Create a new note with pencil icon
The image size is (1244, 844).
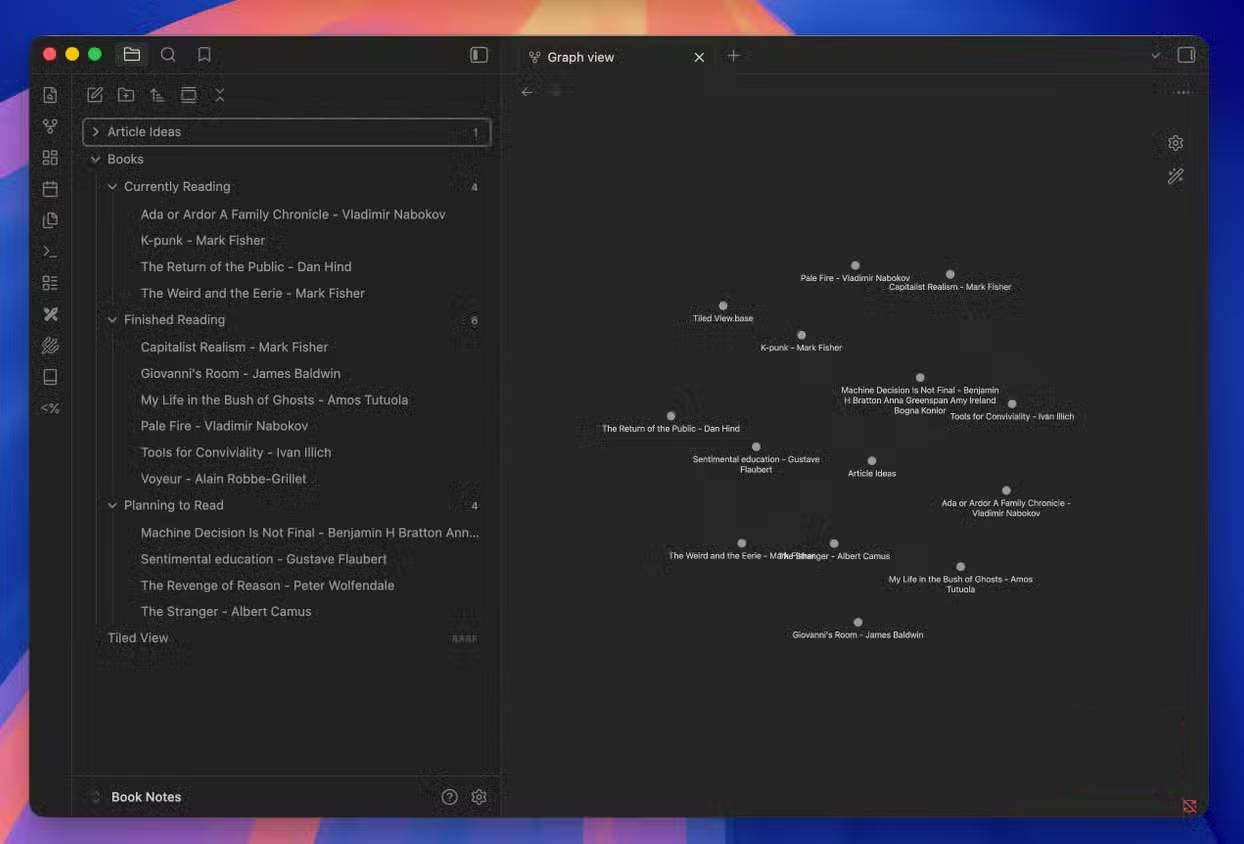[x=95, y=95]
